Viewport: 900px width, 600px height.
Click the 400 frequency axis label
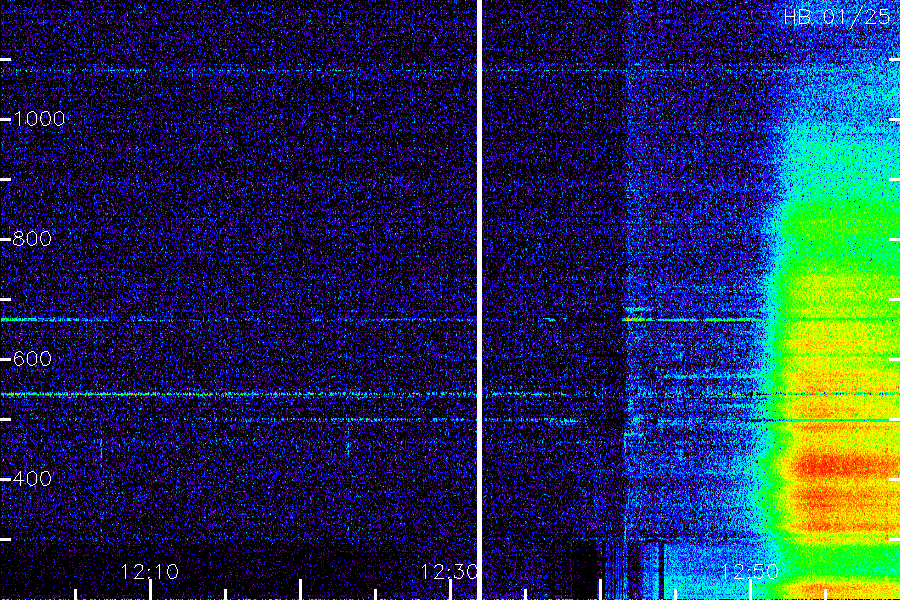pyautogui.click(x=32, y=478)
